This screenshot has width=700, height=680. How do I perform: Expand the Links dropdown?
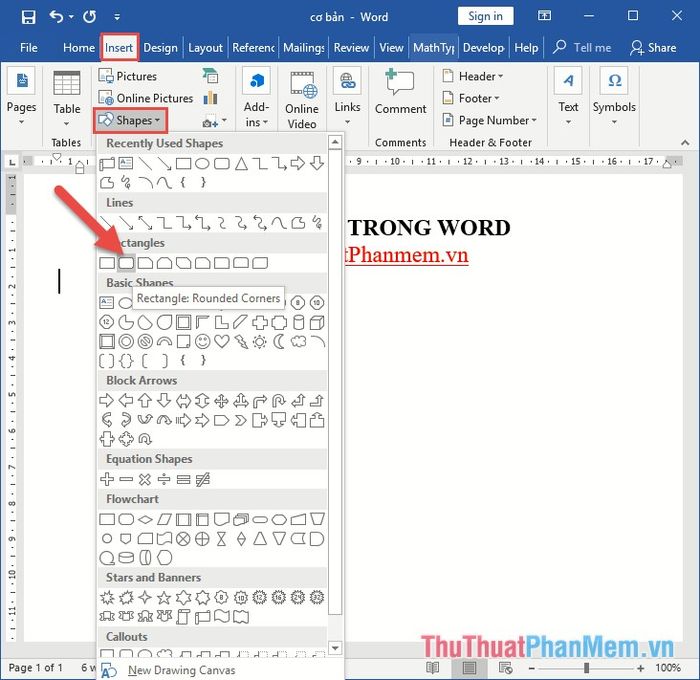point(347,96)
